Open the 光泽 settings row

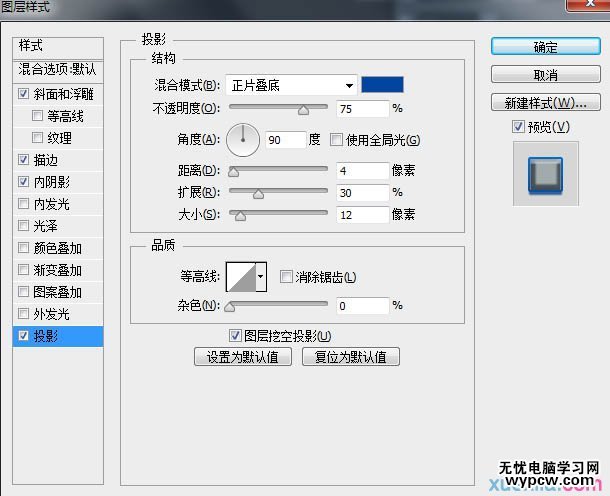coord(58,225)
